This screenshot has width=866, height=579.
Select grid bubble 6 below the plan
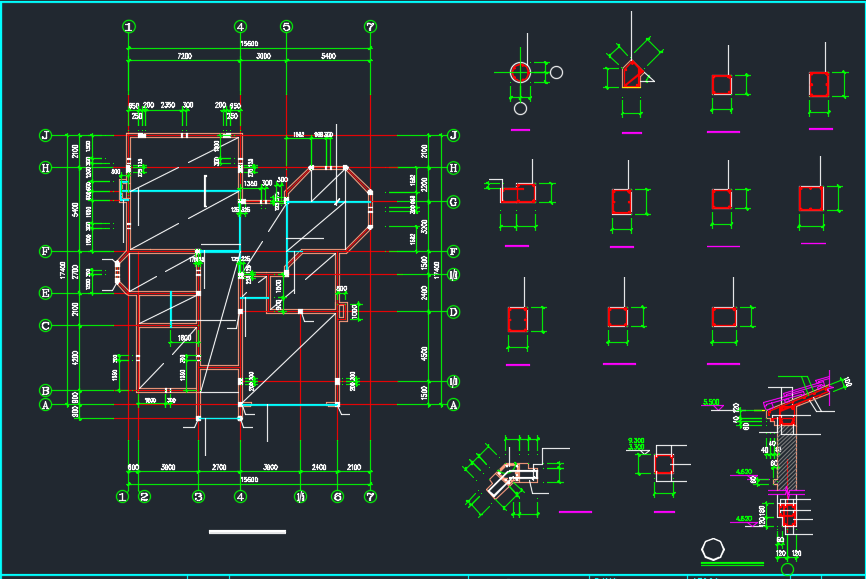[x=337, y=497]
